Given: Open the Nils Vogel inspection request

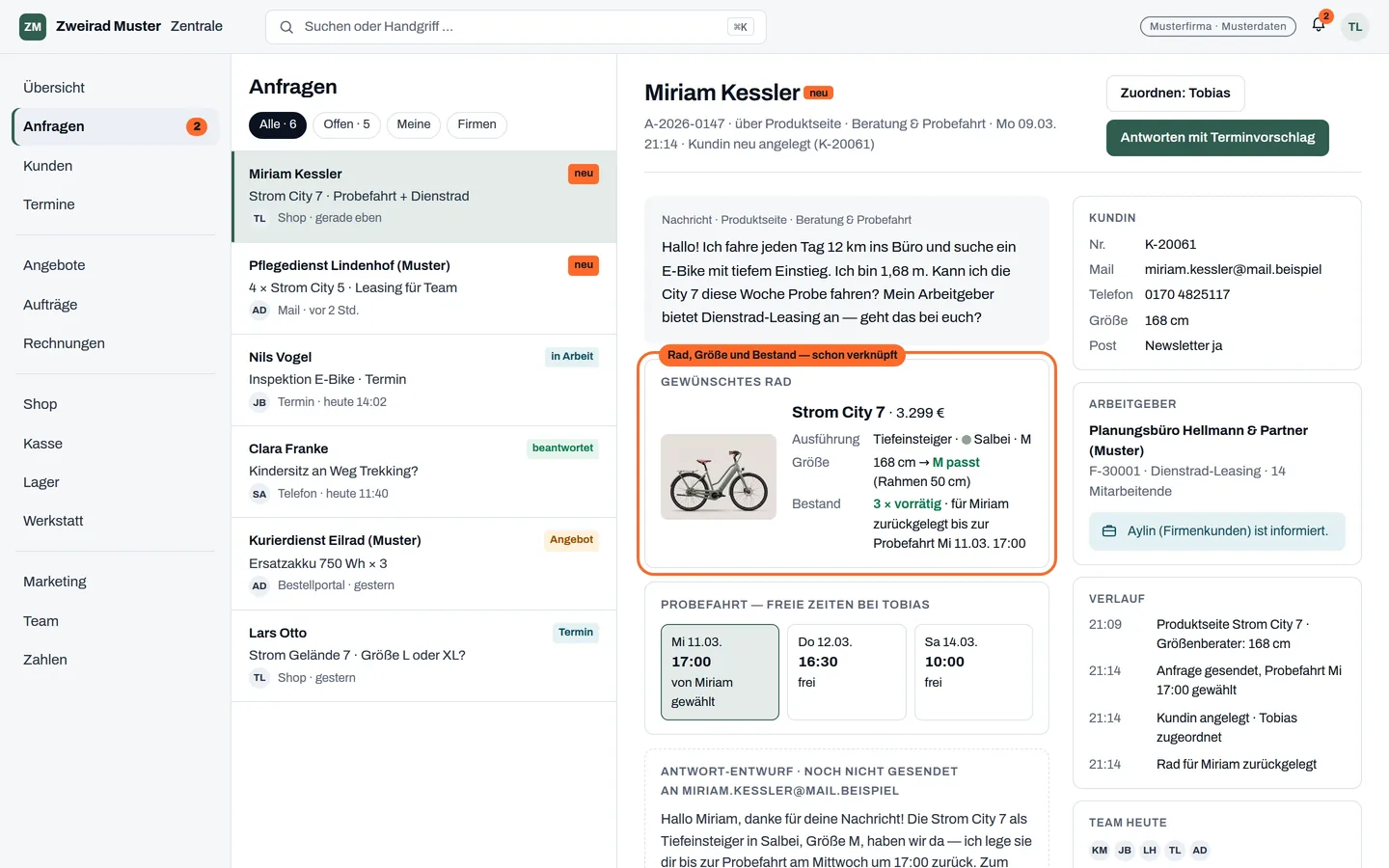Looking at the screenshot, I should coord(424,380).
